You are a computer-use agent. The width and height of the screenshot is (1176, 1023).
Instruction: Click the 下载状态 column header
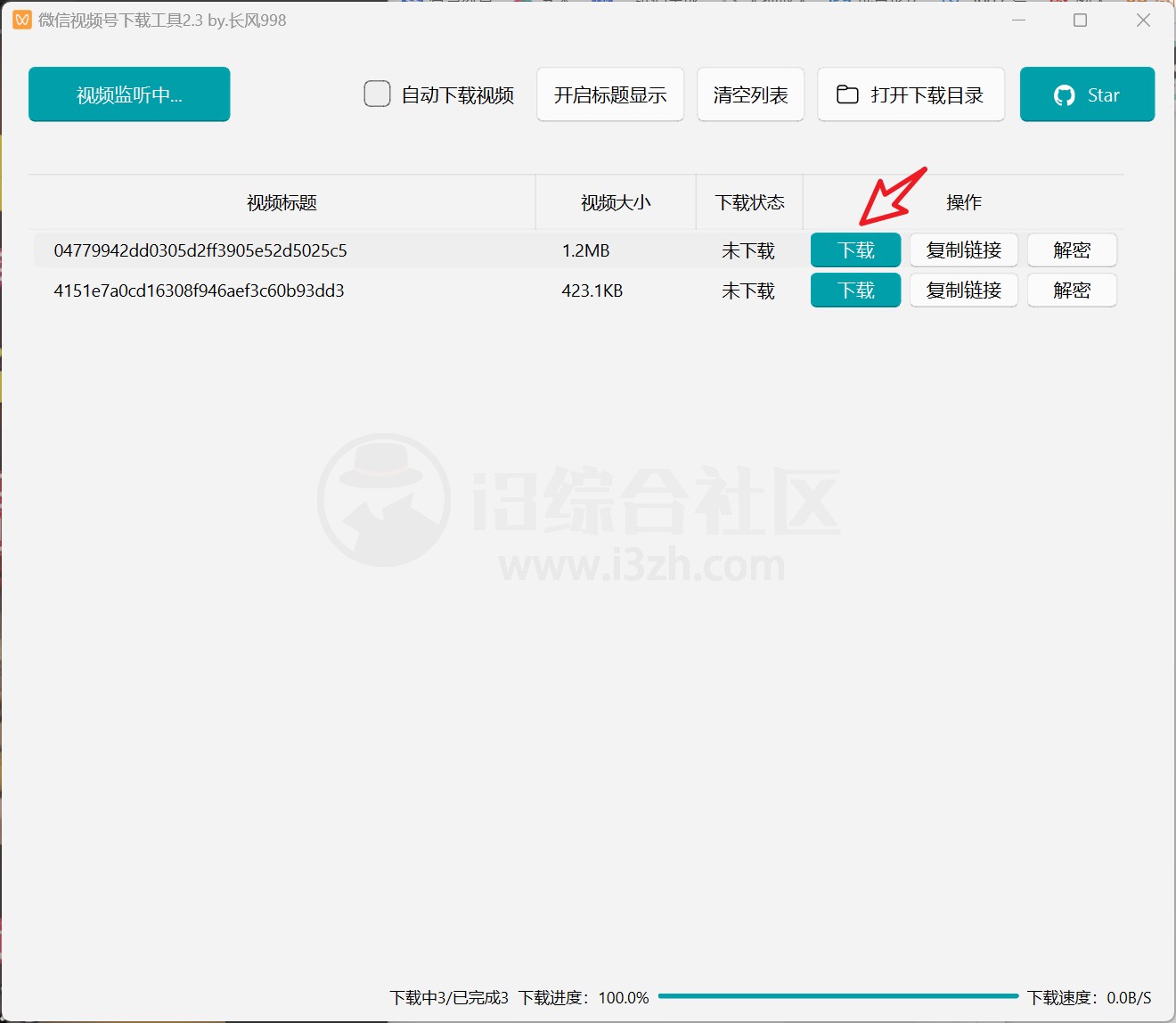tap(749, 202)
